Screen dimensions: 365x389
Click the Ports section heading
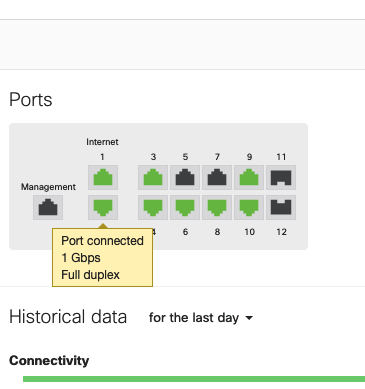click(x=31, y=100)
